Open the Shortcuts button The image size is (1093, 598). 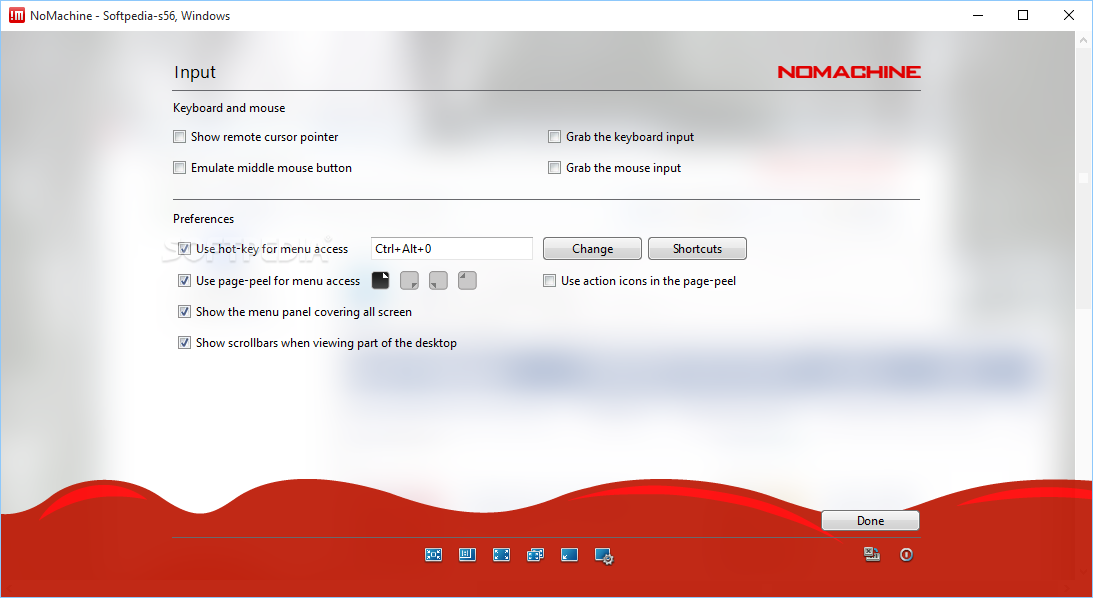697,249
